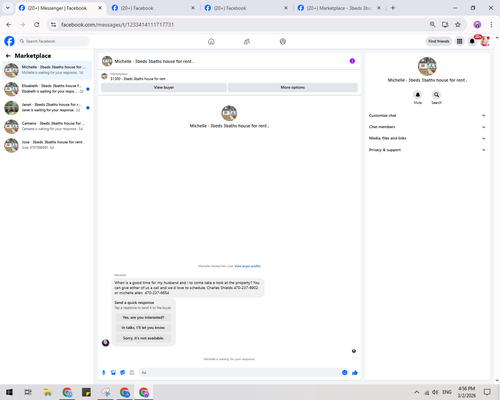The image size is (500, 400).
Task: Open the Home feed icon
Action: [211, 41]
